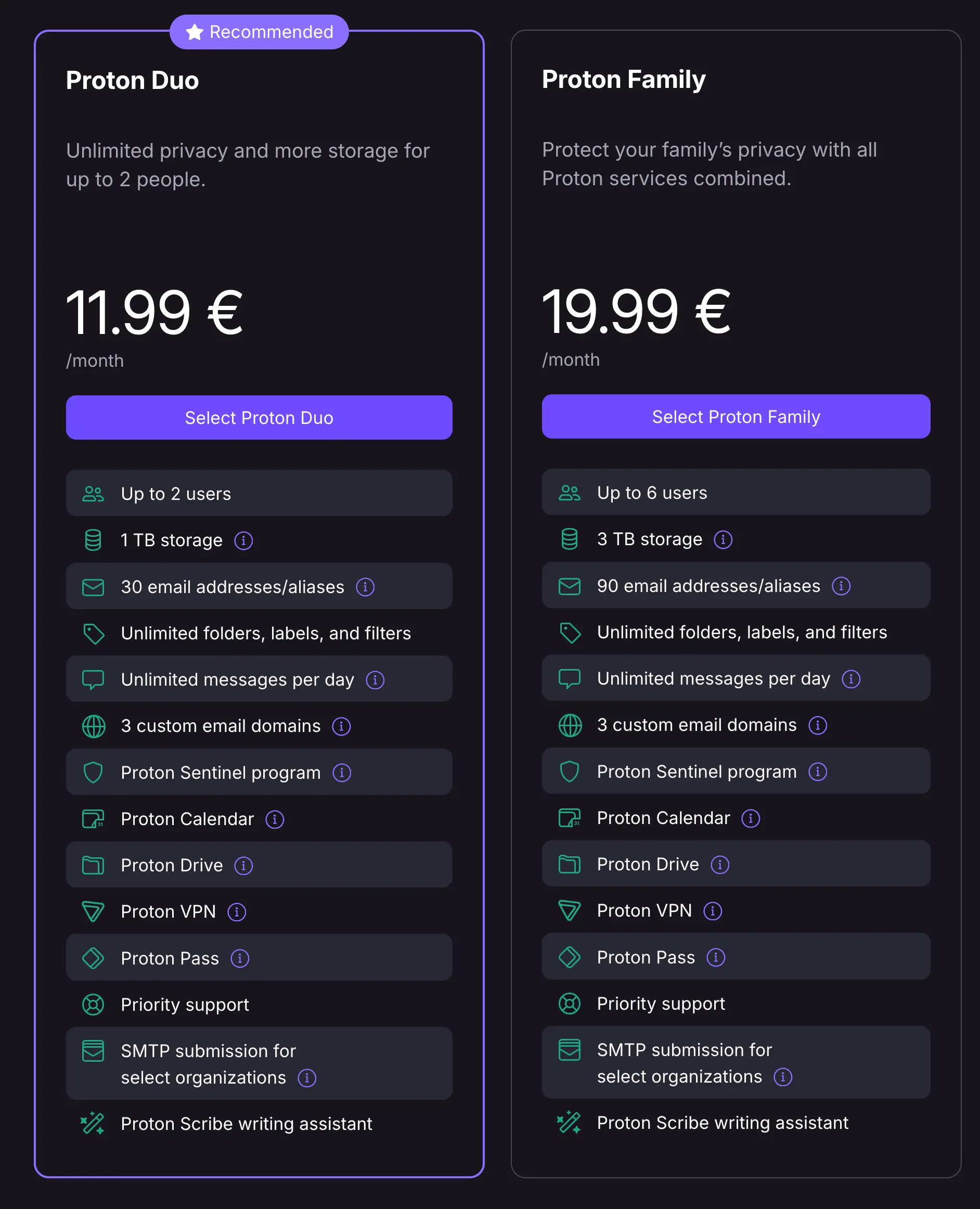This screenshot has width=980, height=1209.
Task: Click info icon beside Proton VPN in Duo
Action: point(237,911)
